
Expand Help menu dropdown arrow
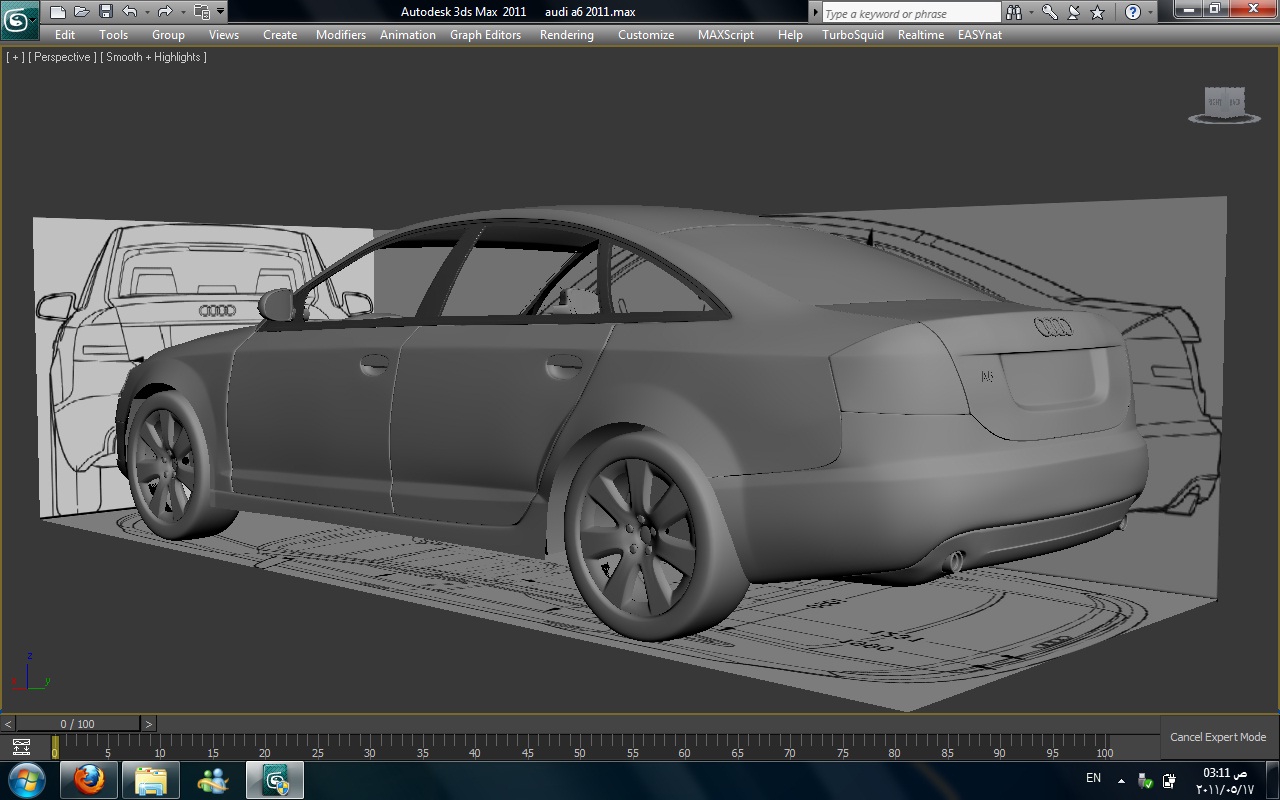pyautogui.click(x=1151, y=12)
